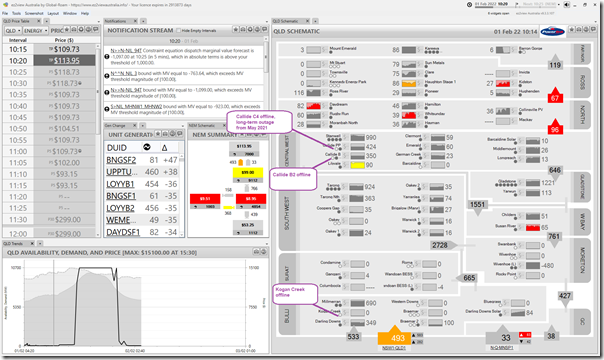Image resolution: width=604 pixels, height=360 pixels.
Task: Switch to the Notifications tab
Action: tap(116, 21)
